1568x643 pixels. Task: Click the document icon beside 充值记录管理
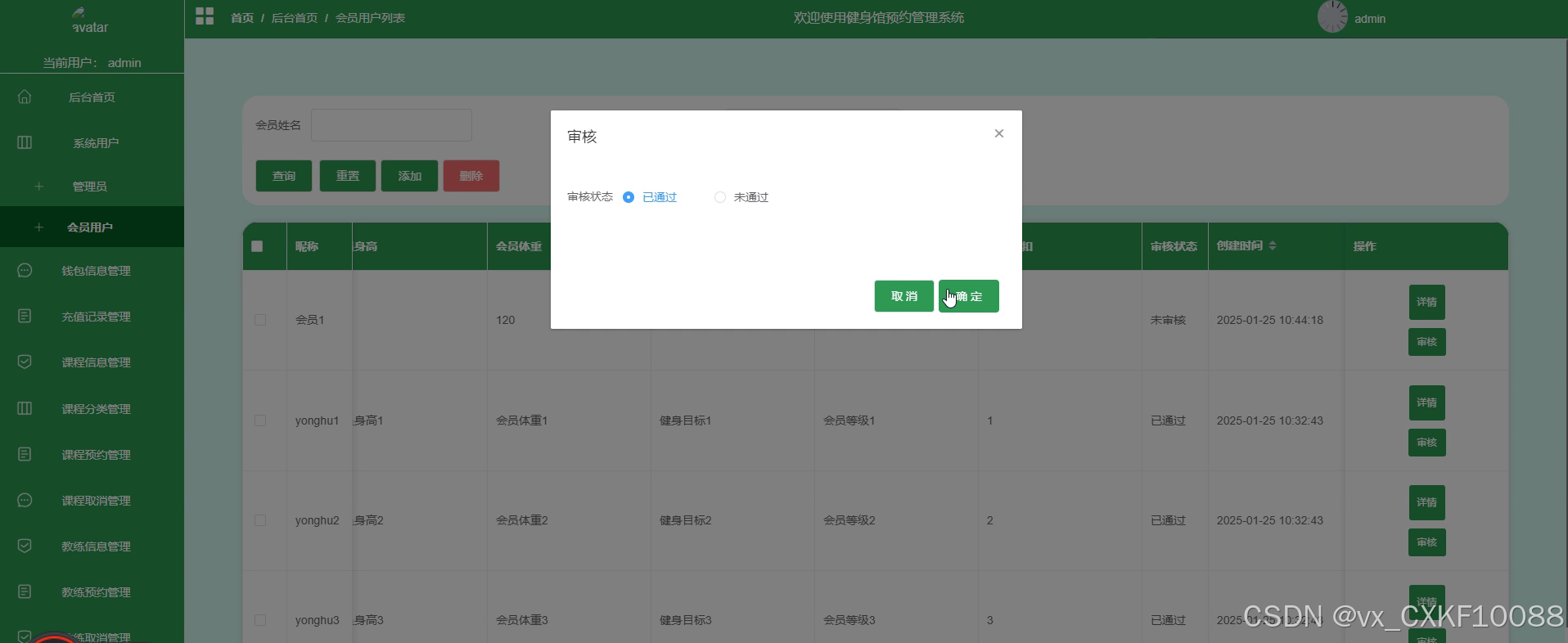(x=25, y=316)
